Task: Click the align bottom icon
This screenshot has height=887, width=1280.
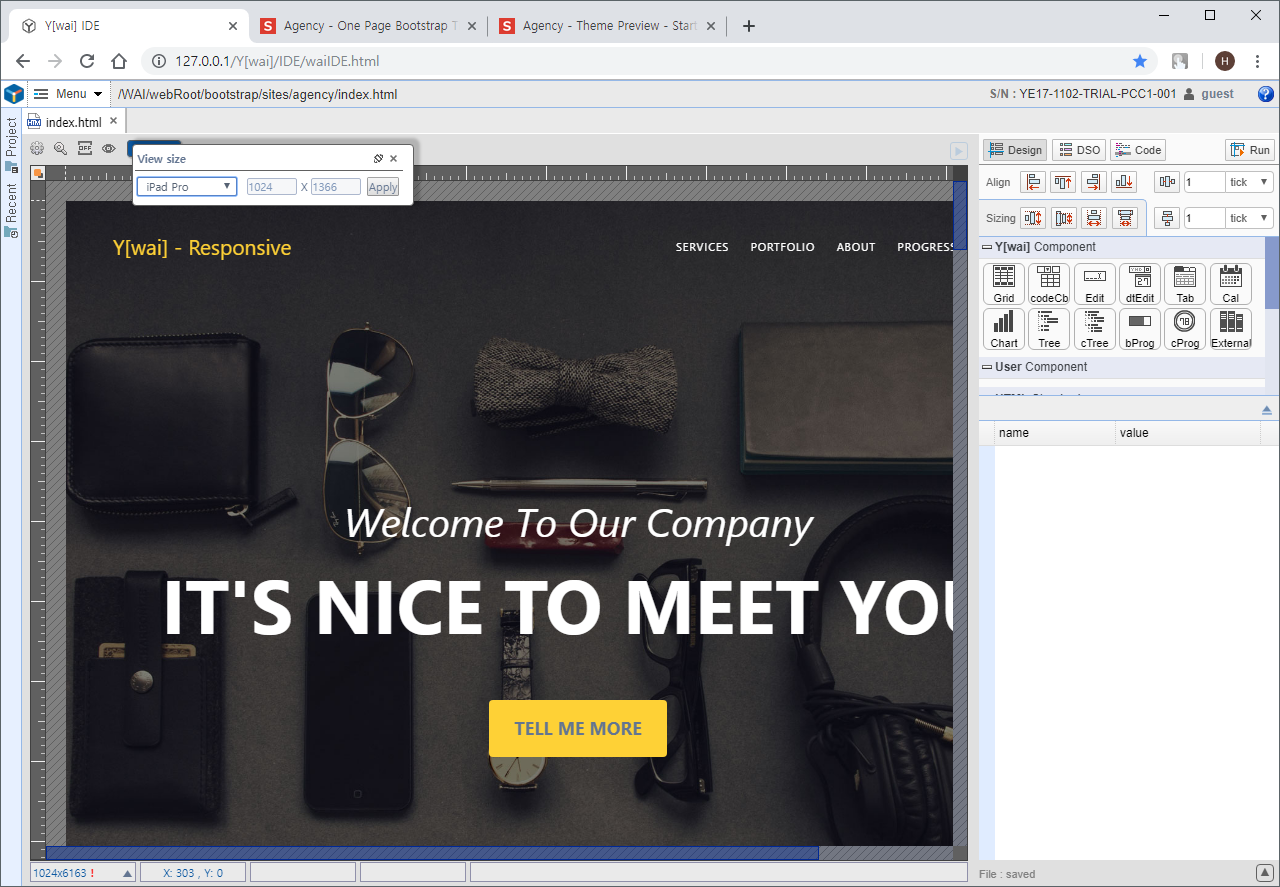Action: (1124, 182)
